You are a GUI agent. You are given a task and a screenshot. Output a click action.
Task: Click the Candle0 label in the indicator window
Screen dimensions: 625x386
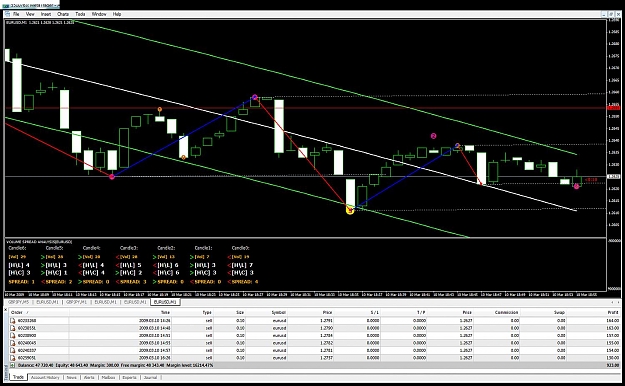point(240,248)
